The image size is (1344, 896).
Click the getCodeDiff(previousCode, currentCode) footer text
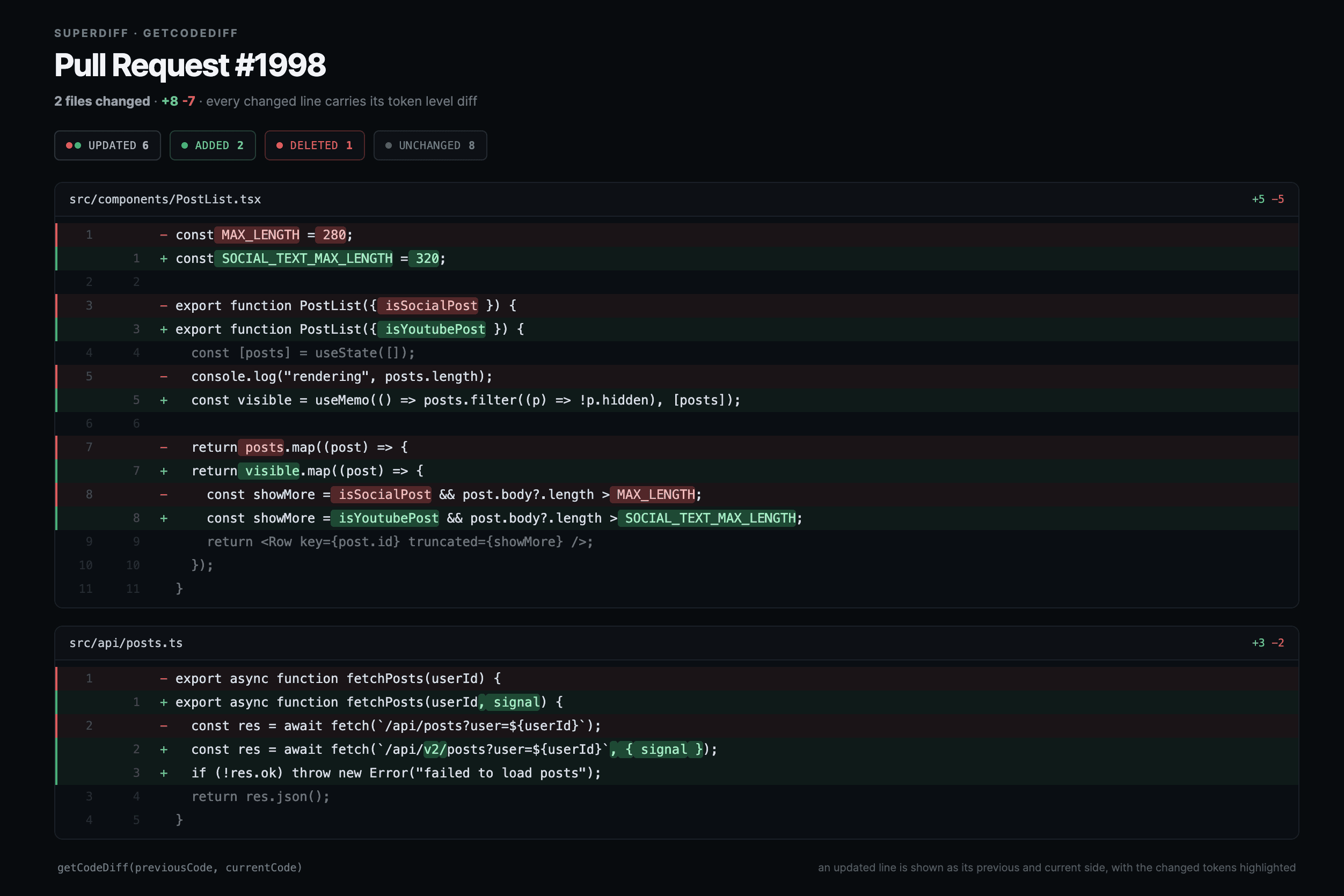[x=179, y=868]
